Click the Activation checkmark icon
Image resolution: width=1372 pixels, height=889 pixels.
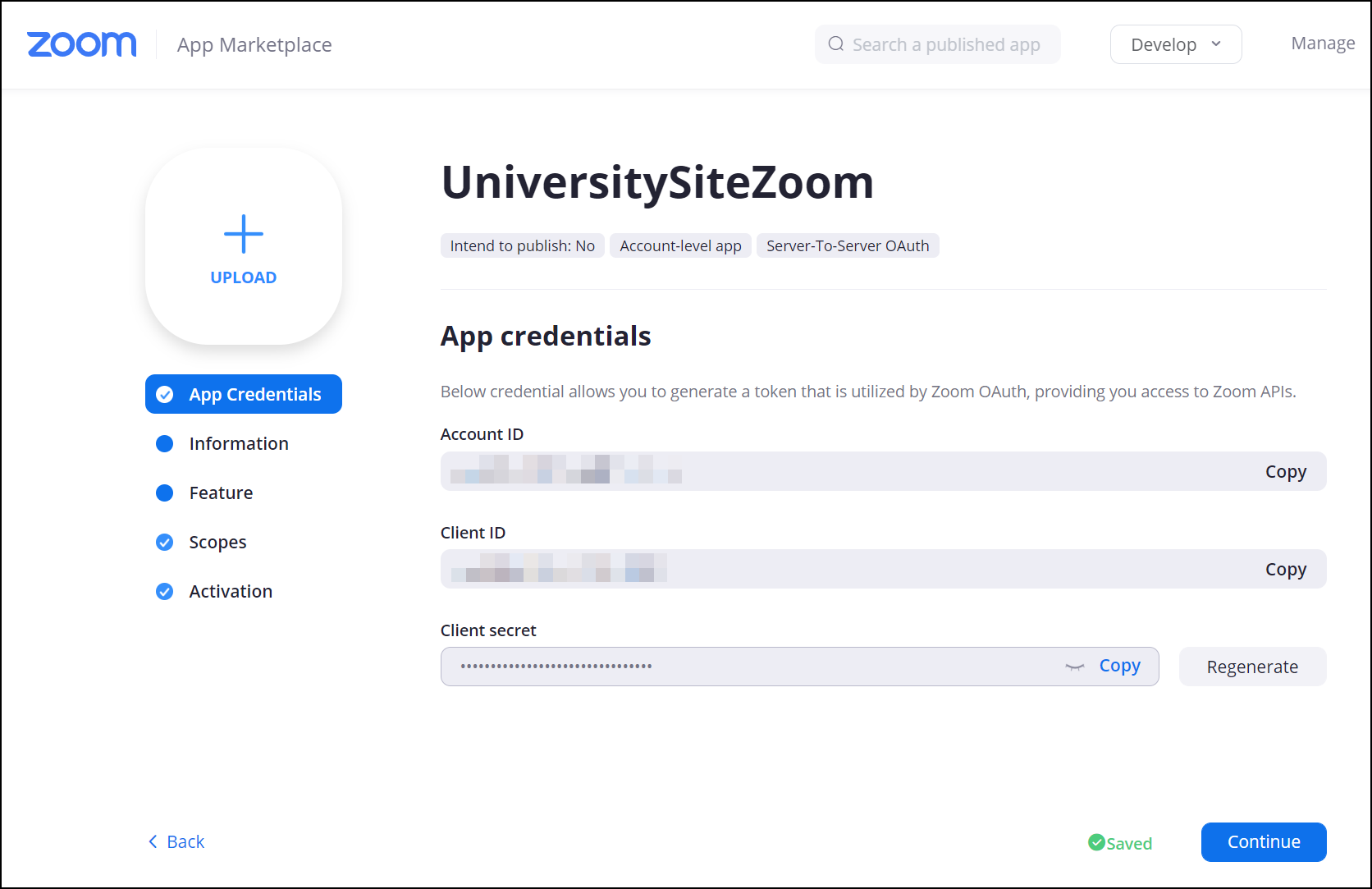[x=165, y=591]
